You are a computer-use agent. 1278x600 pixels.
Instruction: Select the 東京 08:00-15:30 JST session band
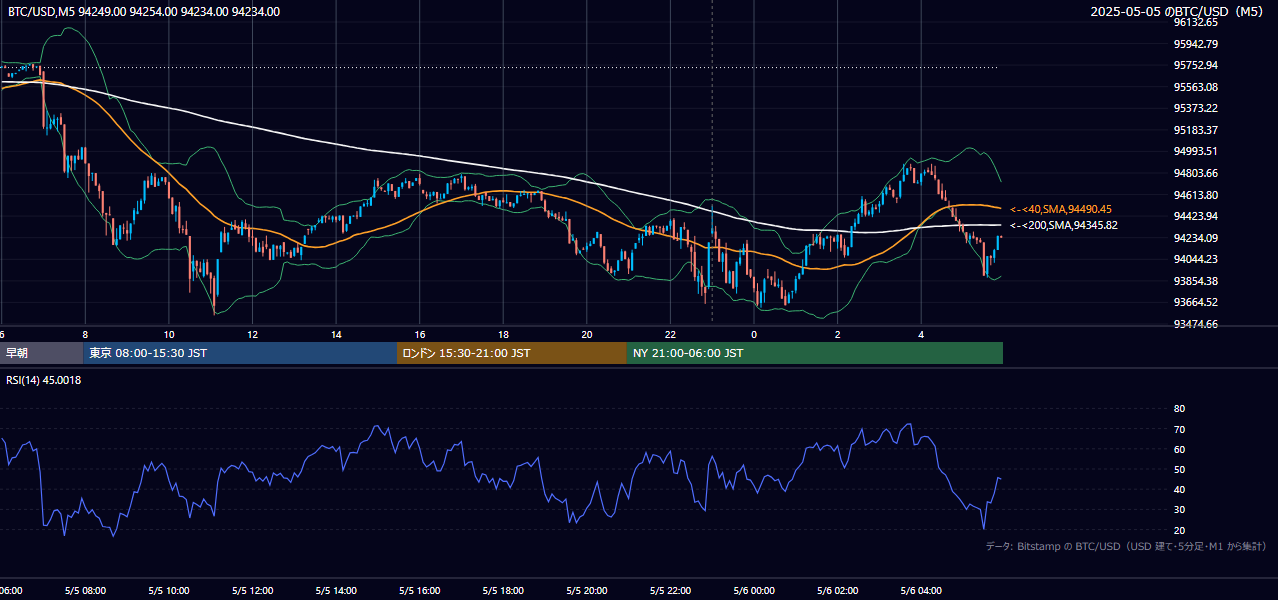click(240, 353)
